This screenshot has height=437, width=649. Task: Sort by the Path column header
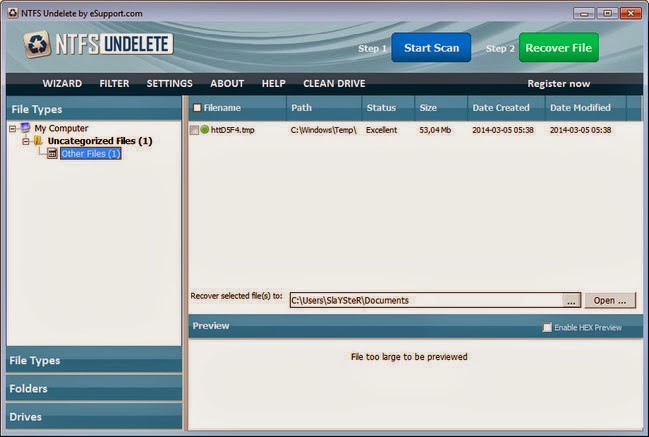point(324,108)
